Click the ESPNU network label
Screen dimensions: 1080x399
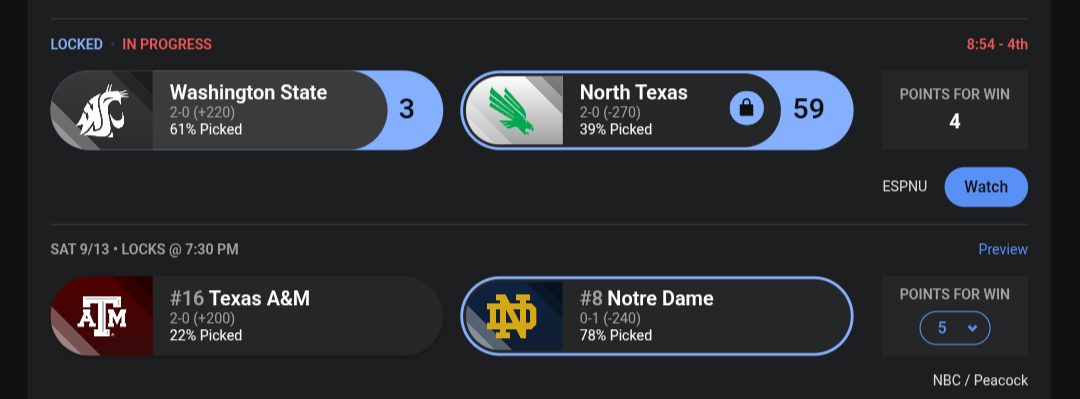904,187
